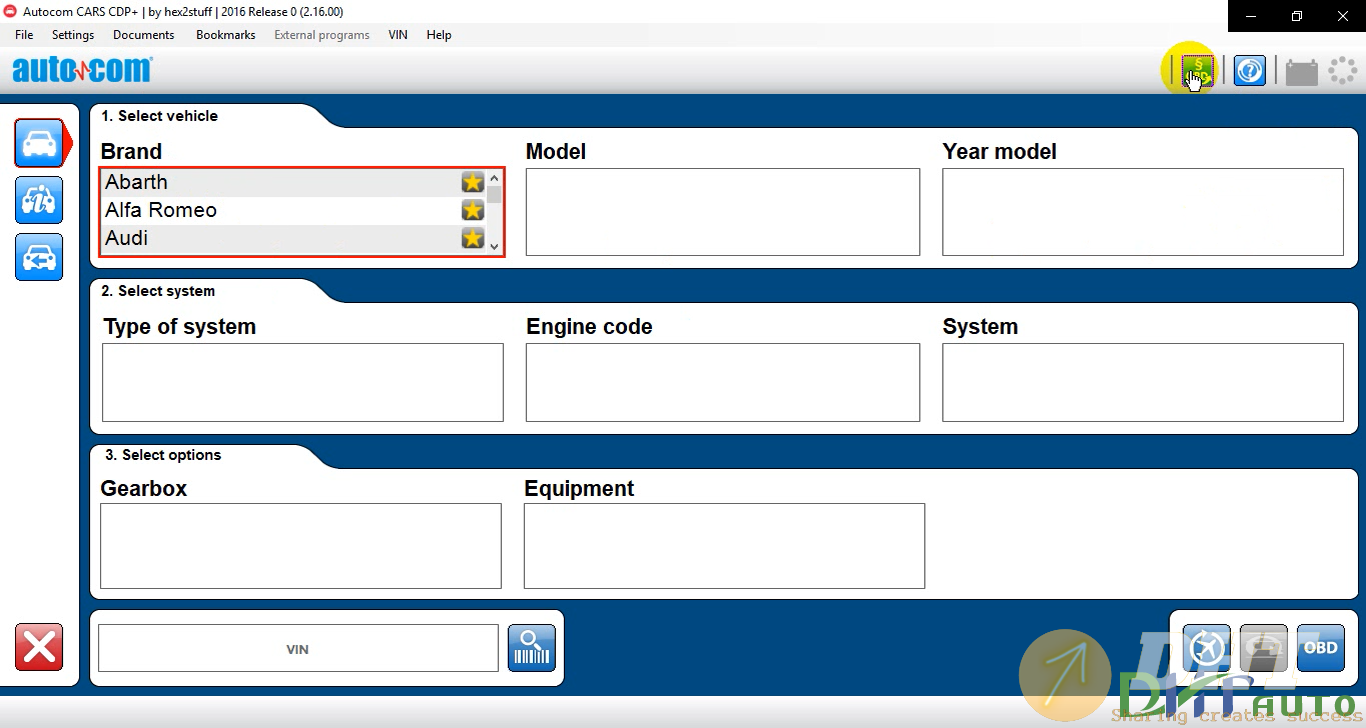Open the green legislated OBD icon
Image resolution: width=1366 pixels, height=728 pixels.
click(x=1197, y=71)
